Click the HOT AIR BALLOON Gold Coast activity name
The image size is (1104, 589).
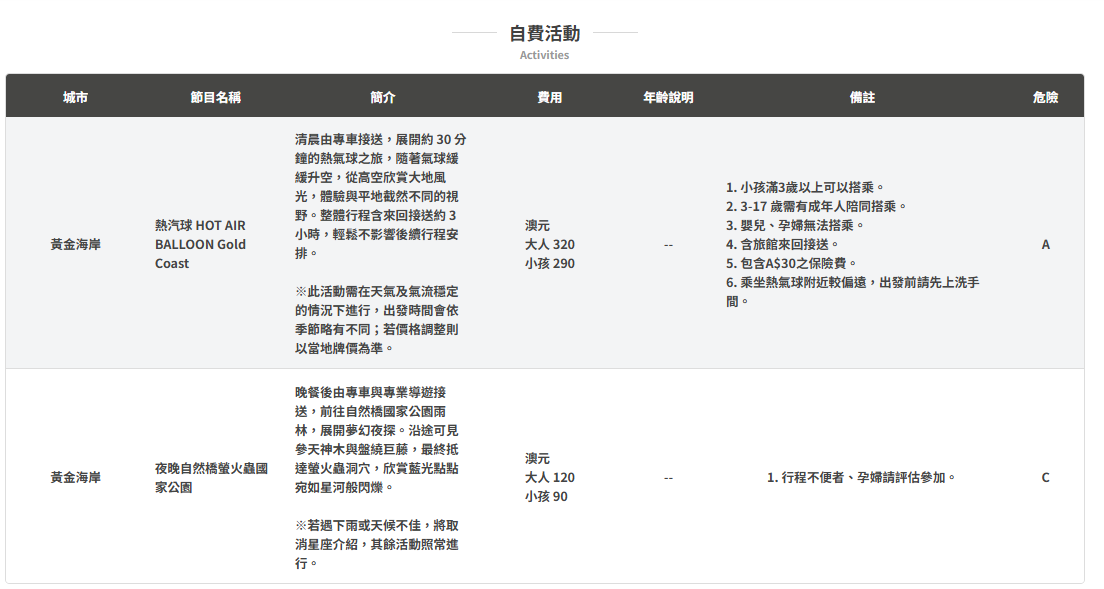[x=200, y=244]
